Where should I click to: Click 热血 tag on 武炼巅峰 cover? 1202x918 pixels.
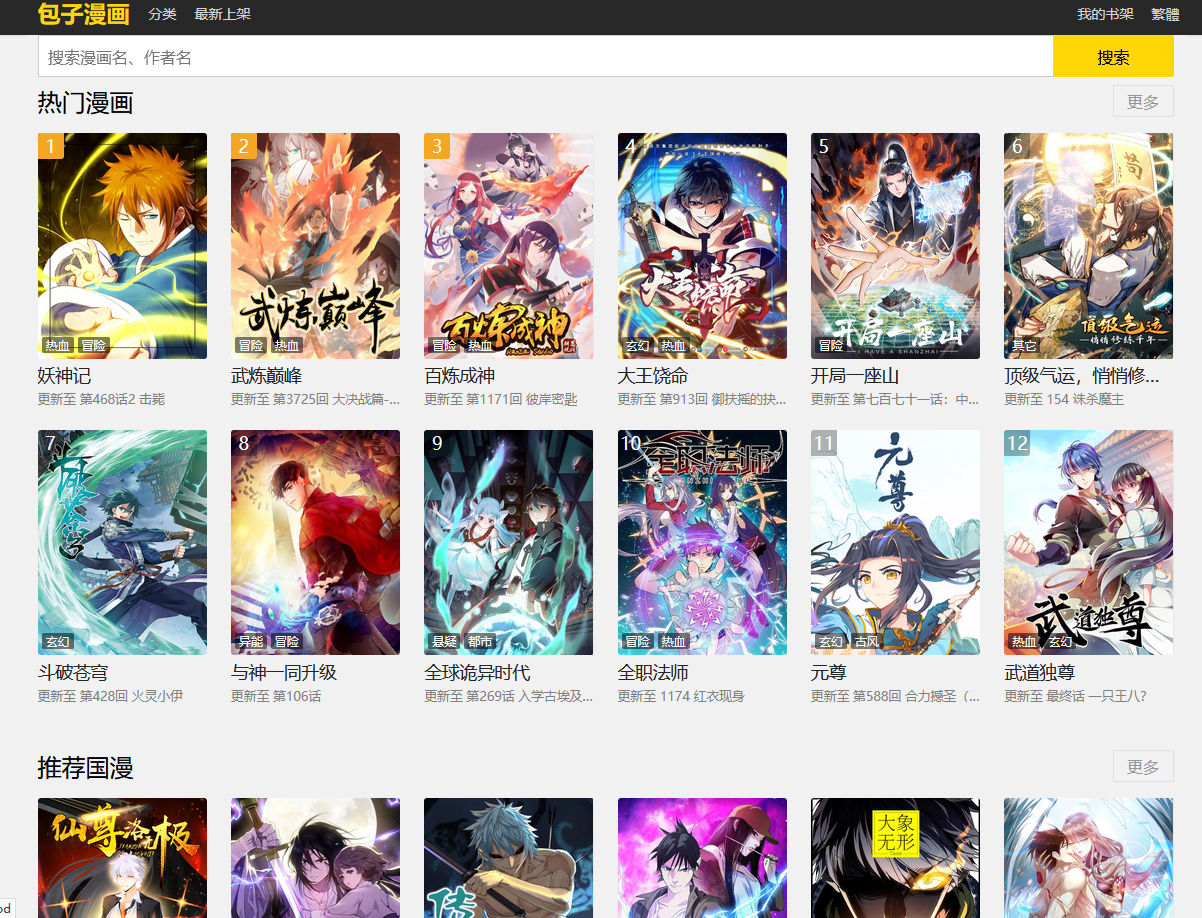point(286,345)
